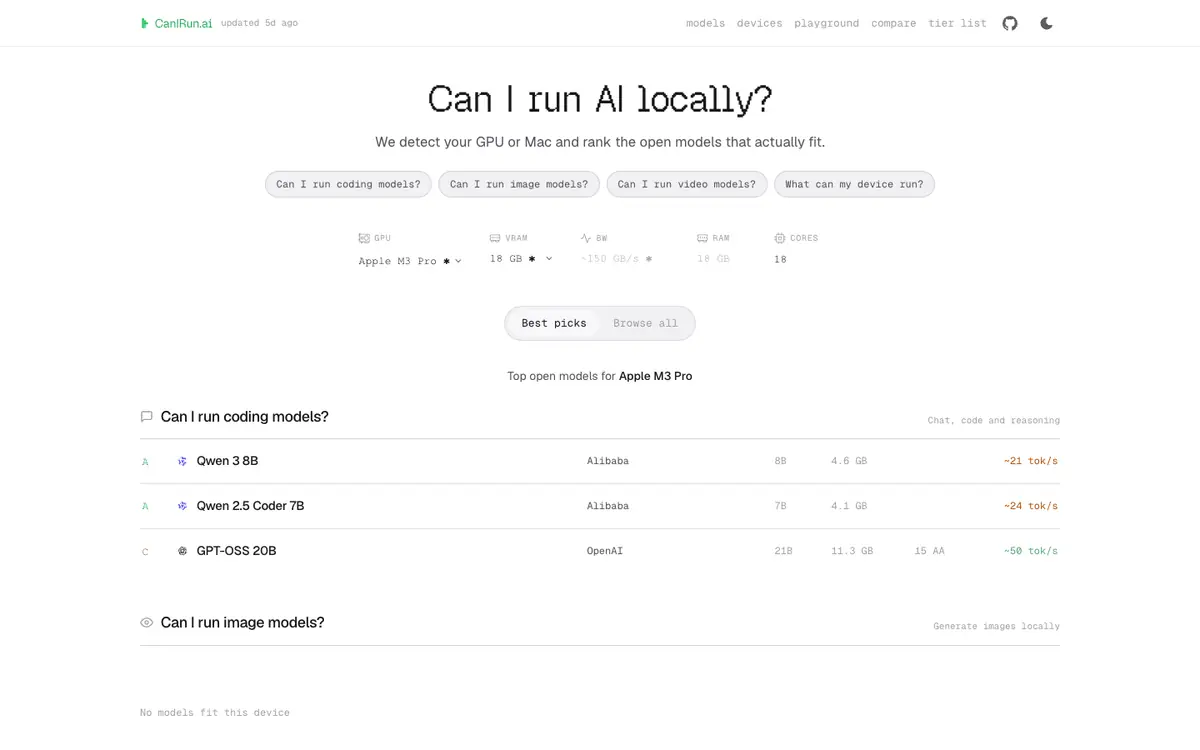The height and width of the screenshot is (750, 1200).
Task: Click the CanIRun.ai logo mark
Action: coord(145,23)
